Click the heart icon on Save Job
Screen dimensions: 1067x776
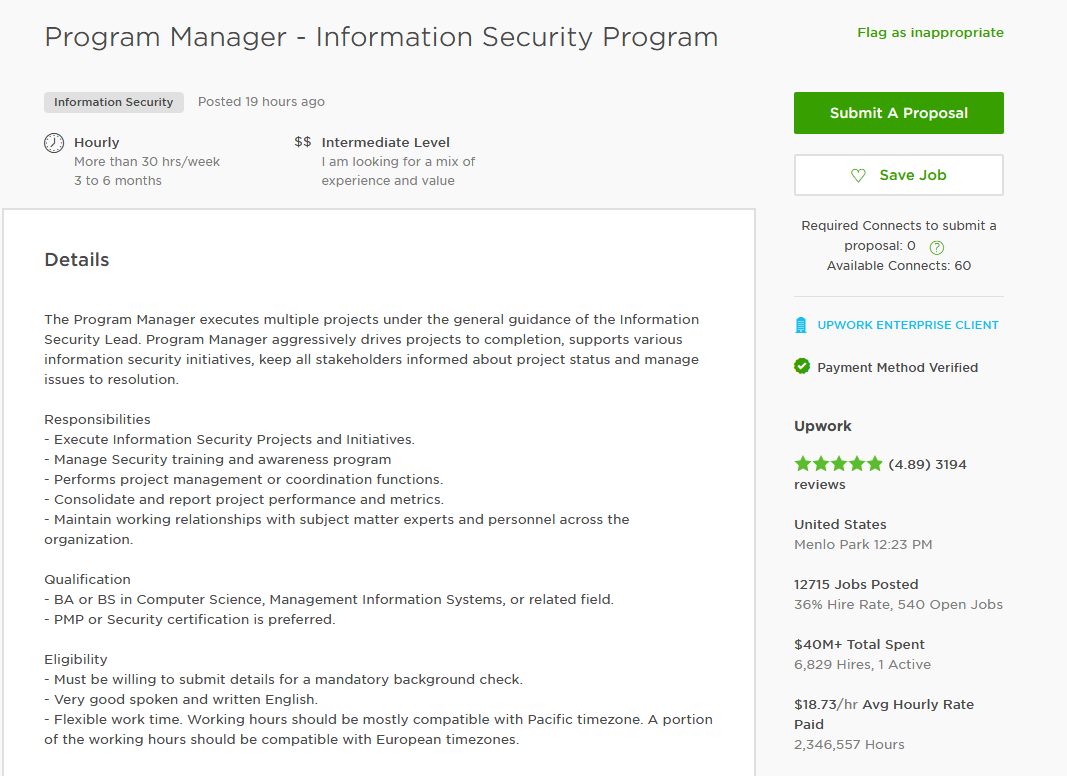coord(858,175)
